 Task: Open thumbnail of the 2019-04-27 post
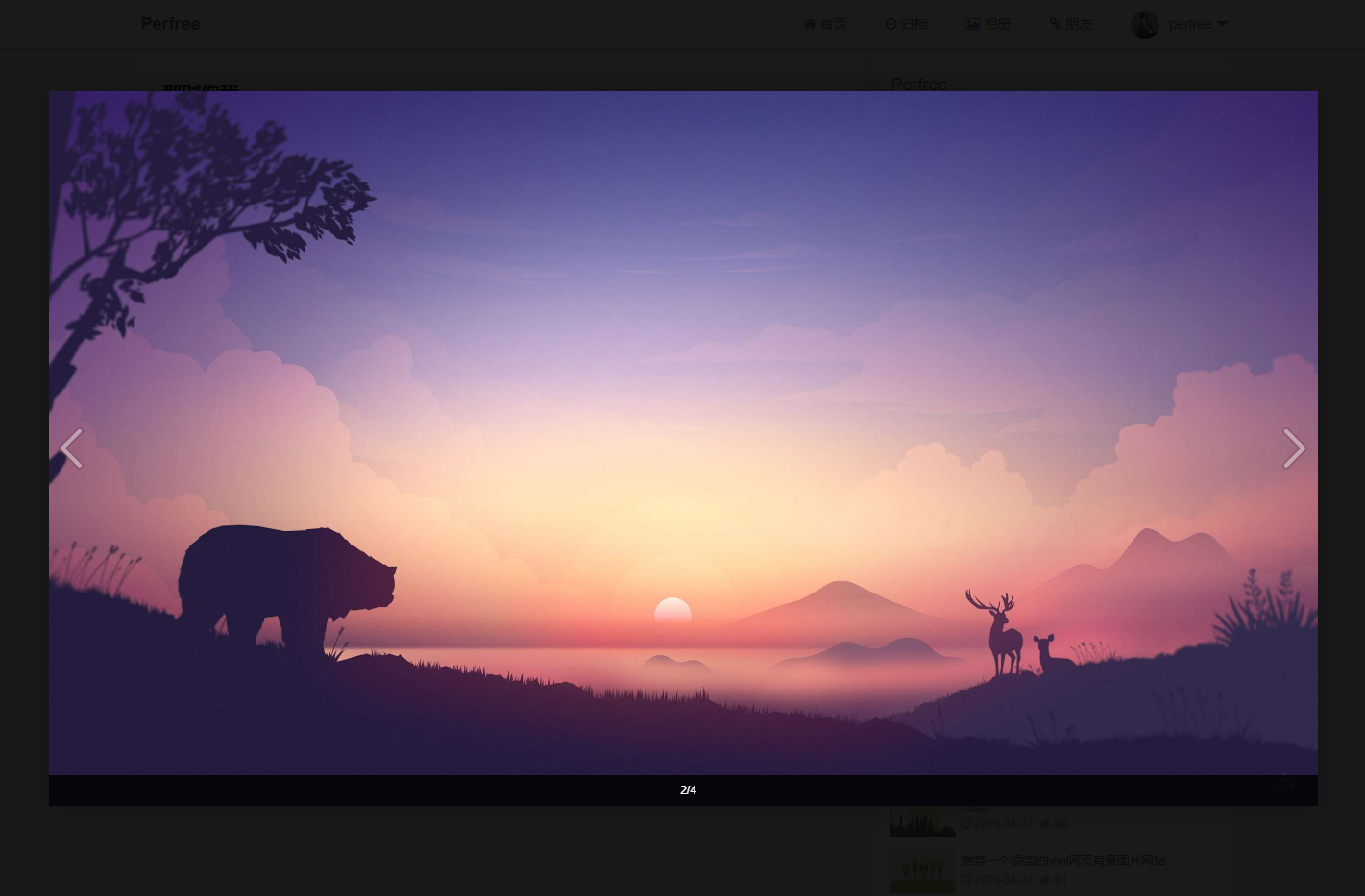[x=922, y=821]
